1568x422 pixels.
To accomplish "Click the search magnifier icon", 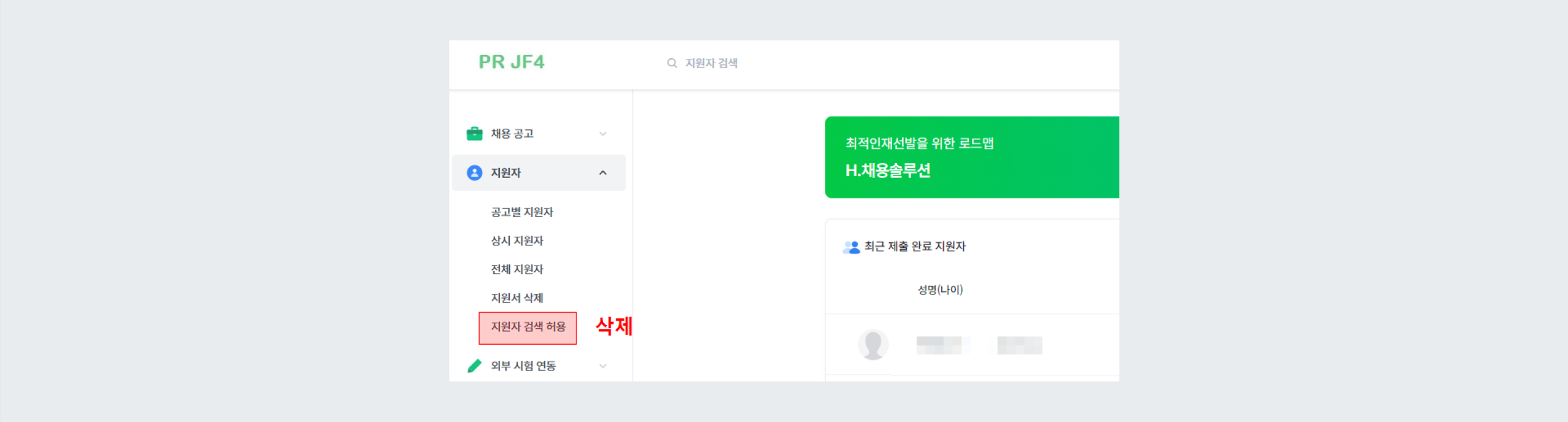I will (672, 63).
